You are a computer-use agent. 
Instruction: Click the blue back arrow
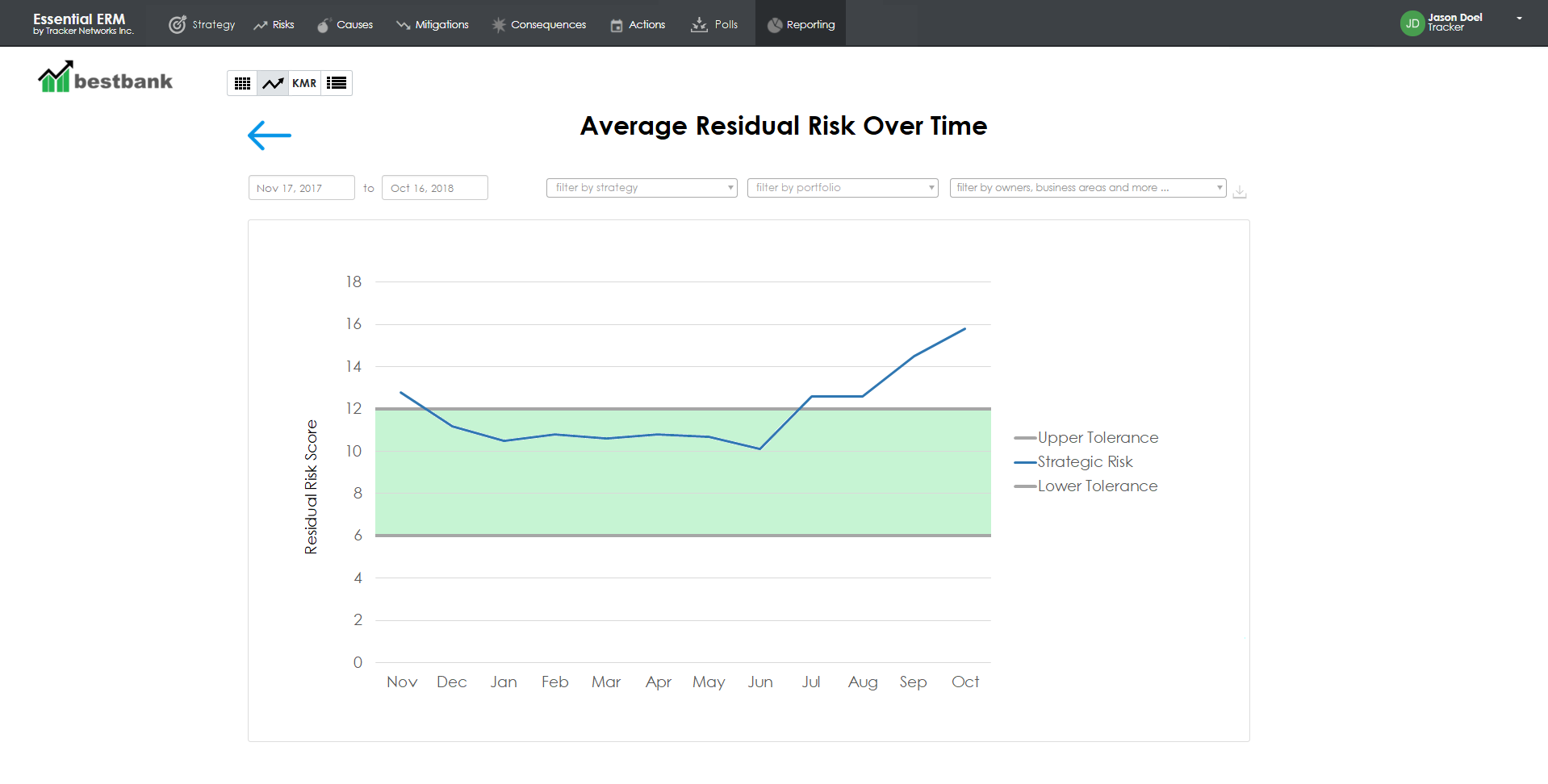269,136
